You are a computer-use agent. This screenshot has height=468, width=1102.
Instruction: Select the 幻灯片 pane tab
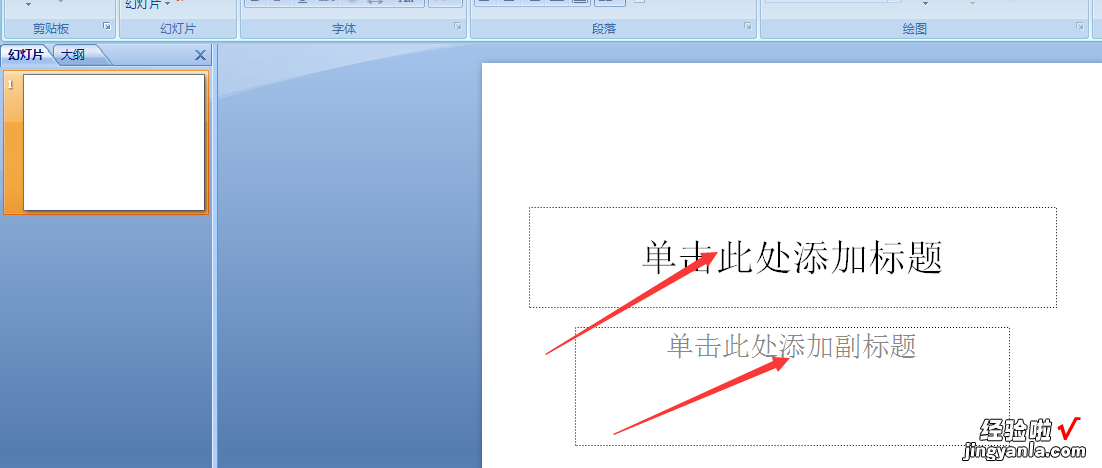[26, 55]
